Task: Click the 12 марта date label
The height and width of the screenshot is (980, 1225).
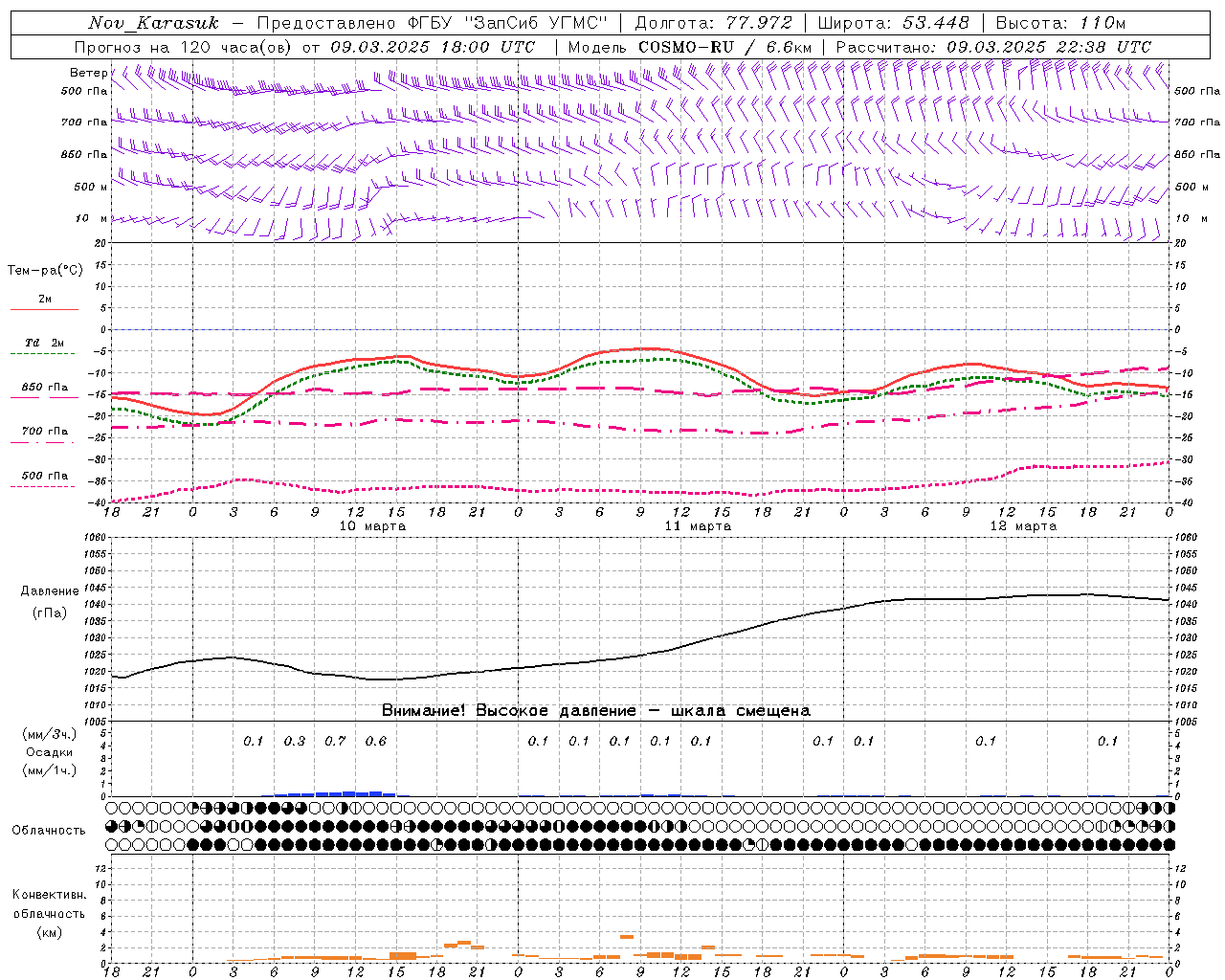Action: tap(1023, 526)
